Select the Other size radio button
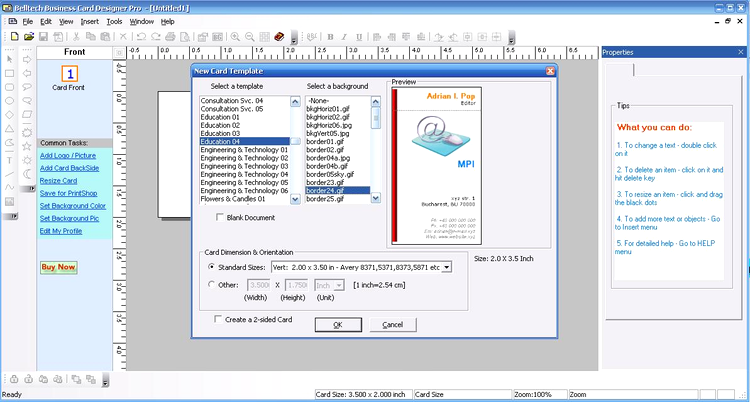Screen dimensions: 750x402 pos(211,285)
